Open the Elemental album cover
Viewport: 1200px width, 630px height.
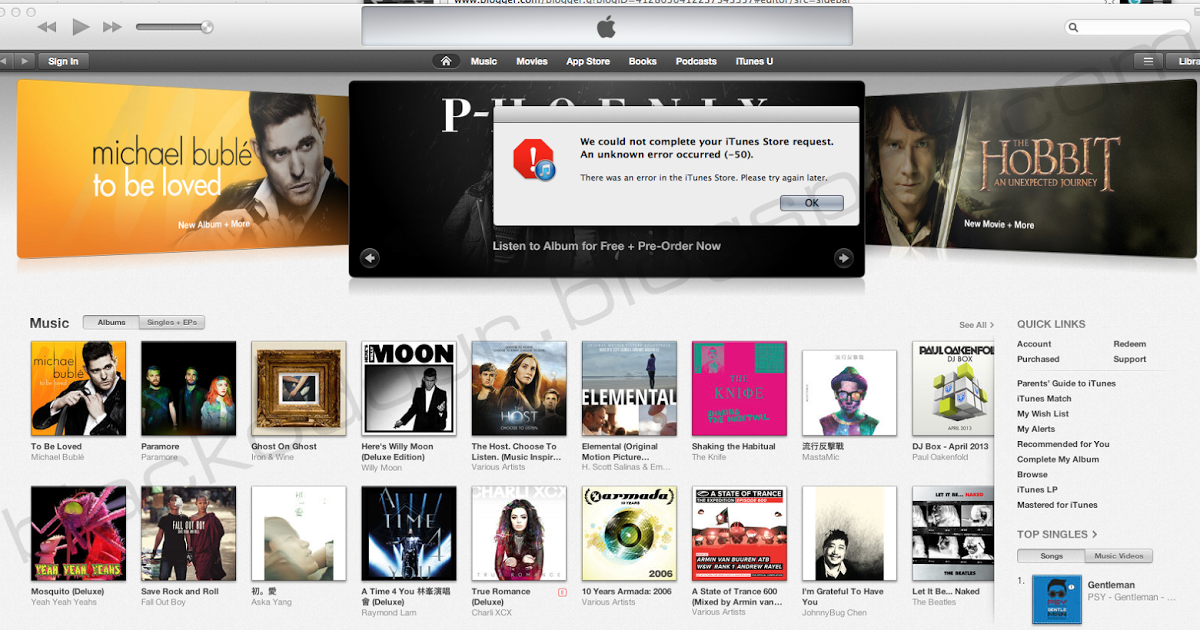(629, 389)
